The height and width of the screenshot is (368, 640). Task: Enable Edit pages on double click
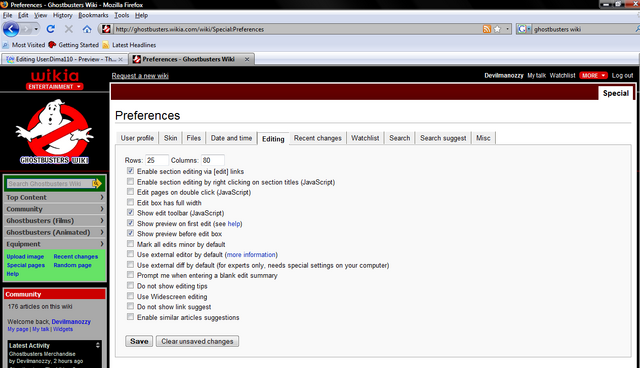pyautogui.click(x=130, y=192)
